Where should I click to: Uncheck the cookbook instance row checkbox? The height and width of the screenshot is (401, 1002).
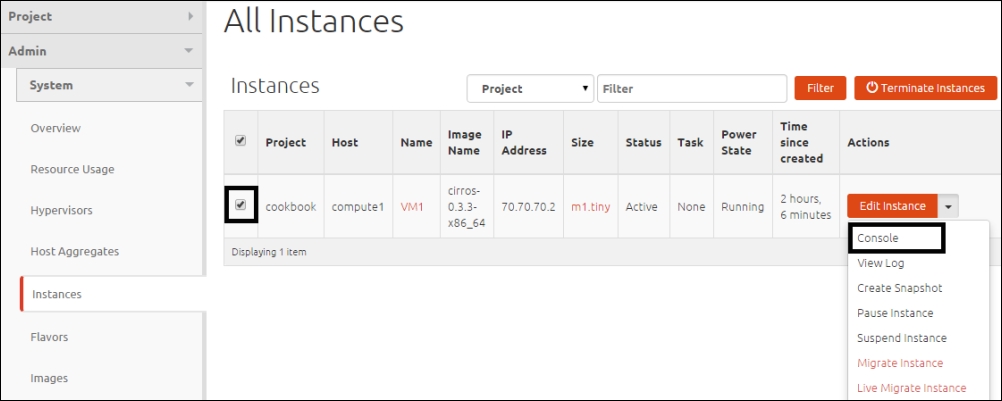coord(240,205)
